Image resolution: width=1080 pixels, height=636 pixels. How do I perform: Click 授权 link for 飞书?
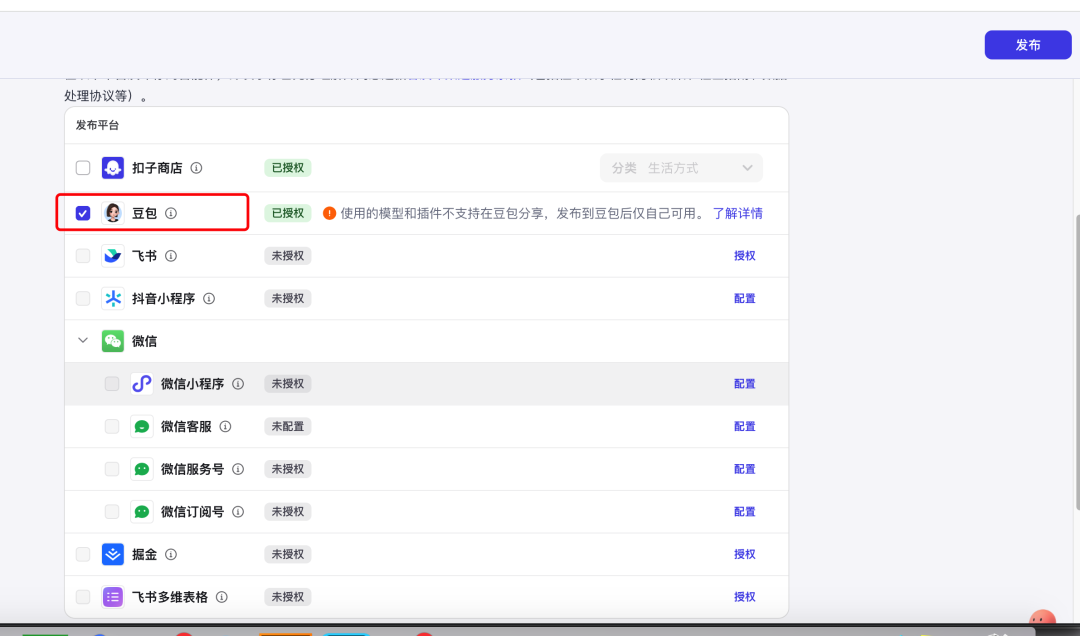tap(745, 256)
